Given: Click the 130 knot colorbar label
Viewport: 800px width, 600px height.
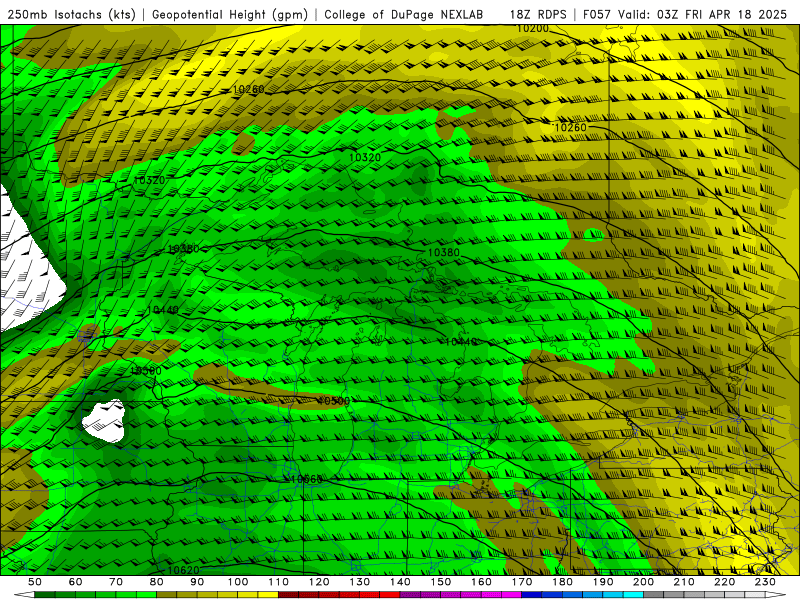Looking at the screenshot, I should (360, 582).
